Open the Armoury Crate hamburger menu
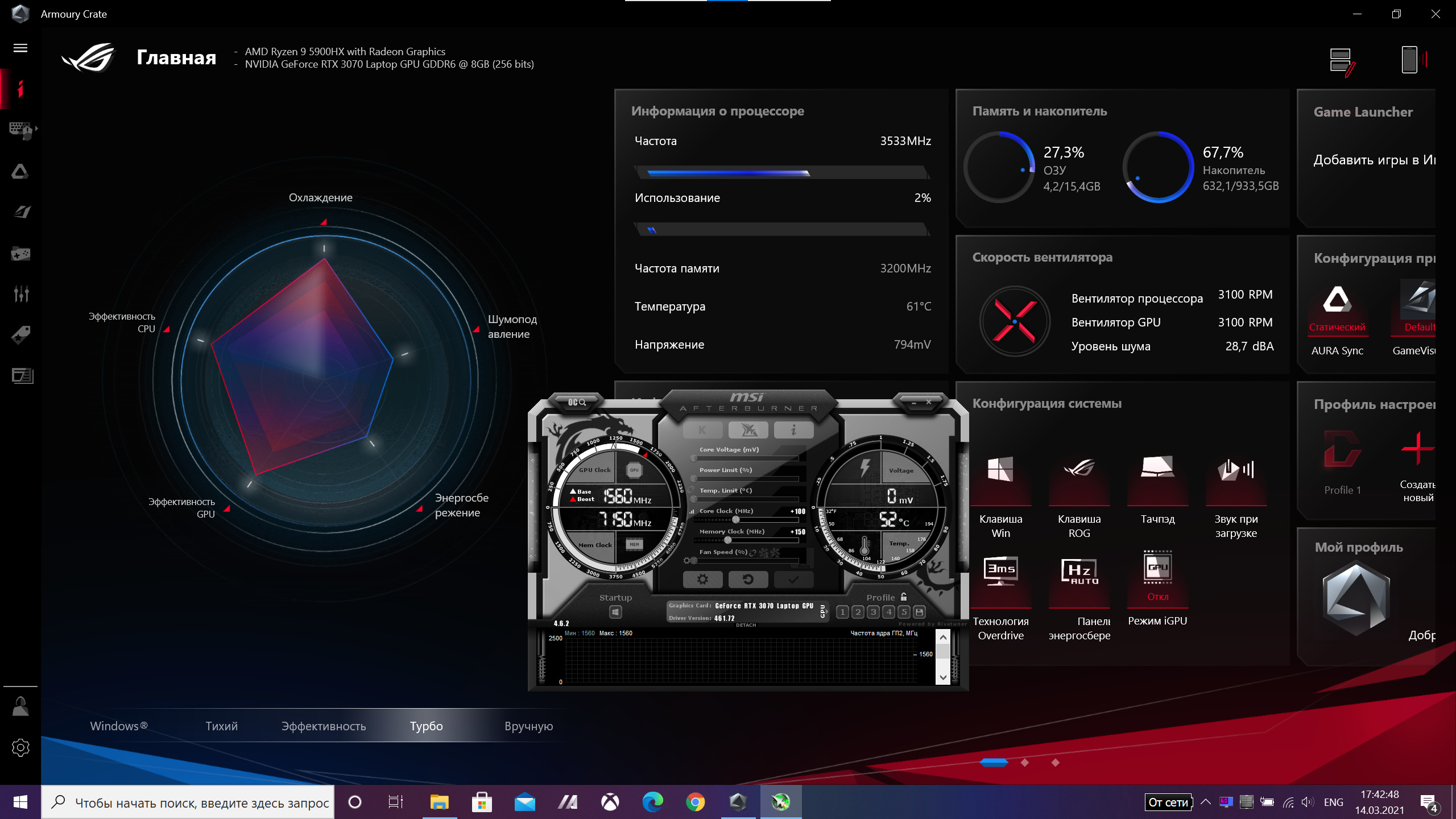 (x=20, y=48)
